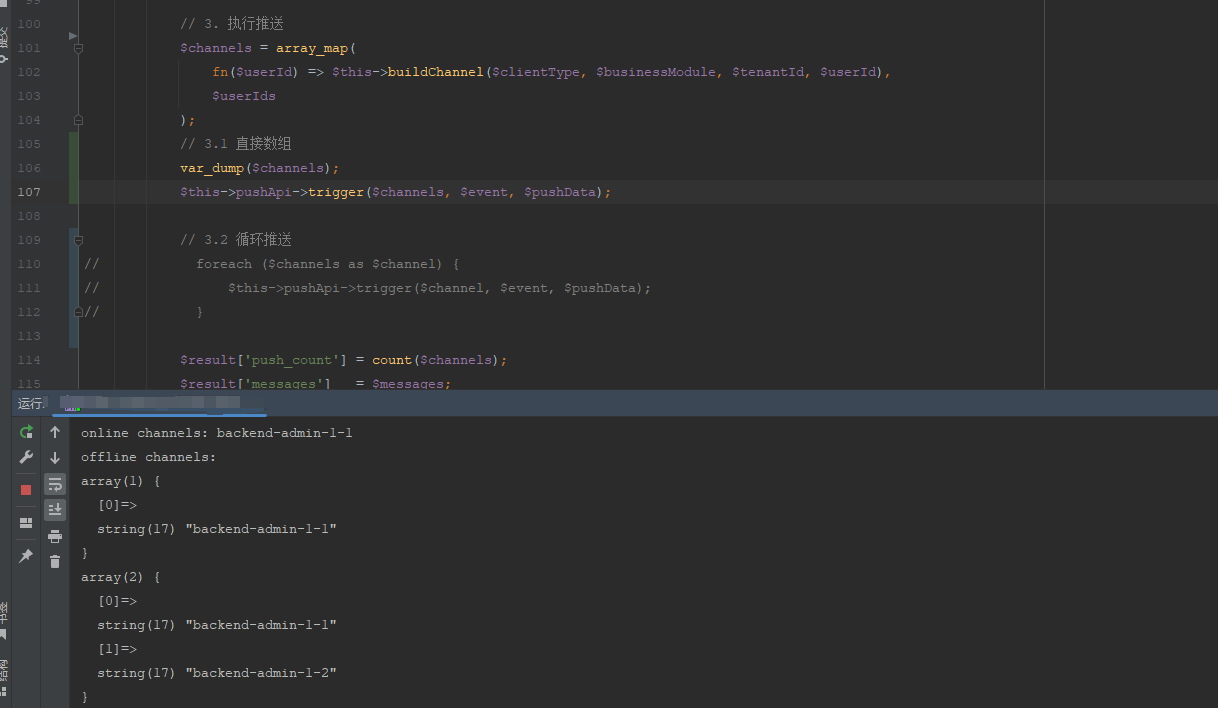Click $result['push_count'] on line 114
1218x708 pixels.
click(264, 360)
